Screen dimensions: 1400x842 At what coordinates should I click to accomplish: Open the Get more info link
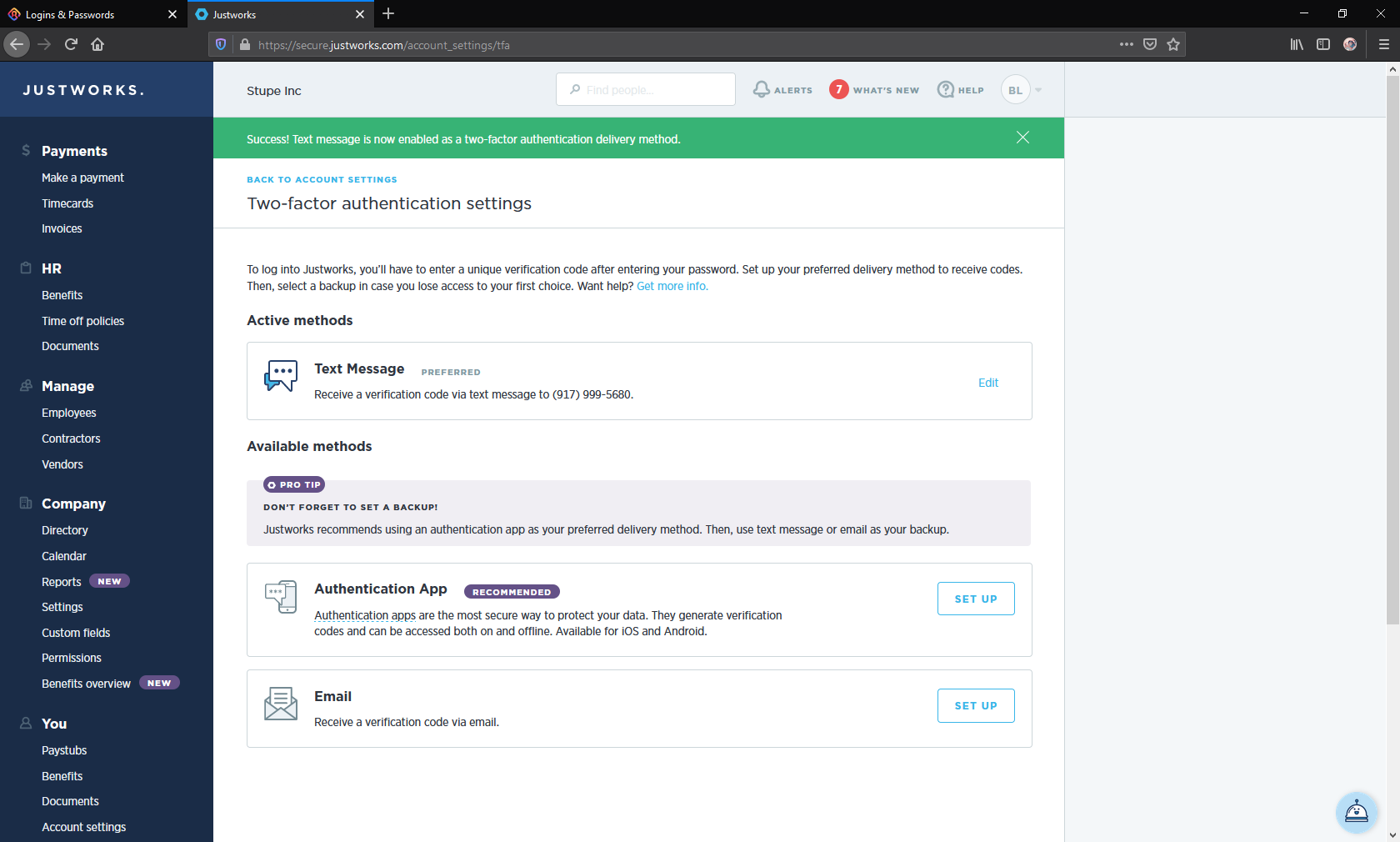(672, 286)
